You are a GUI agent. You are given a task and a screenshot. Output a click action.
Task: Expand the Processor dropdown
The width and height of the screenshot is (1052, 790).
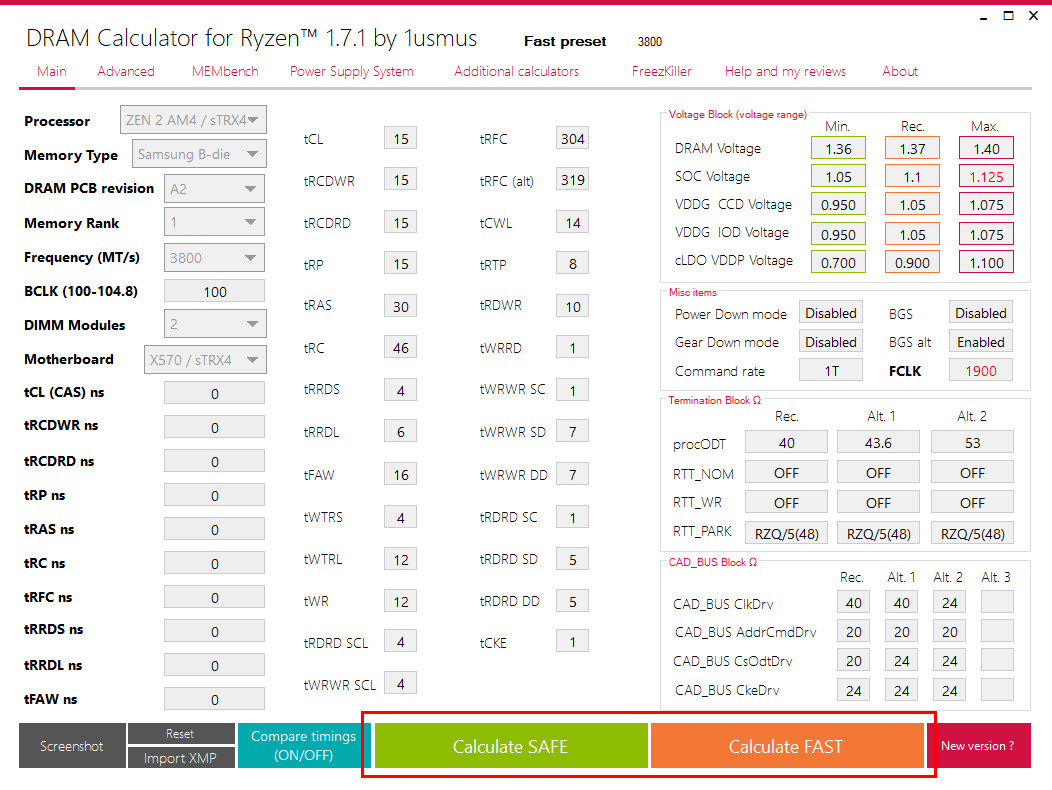[x=193, y=120]
